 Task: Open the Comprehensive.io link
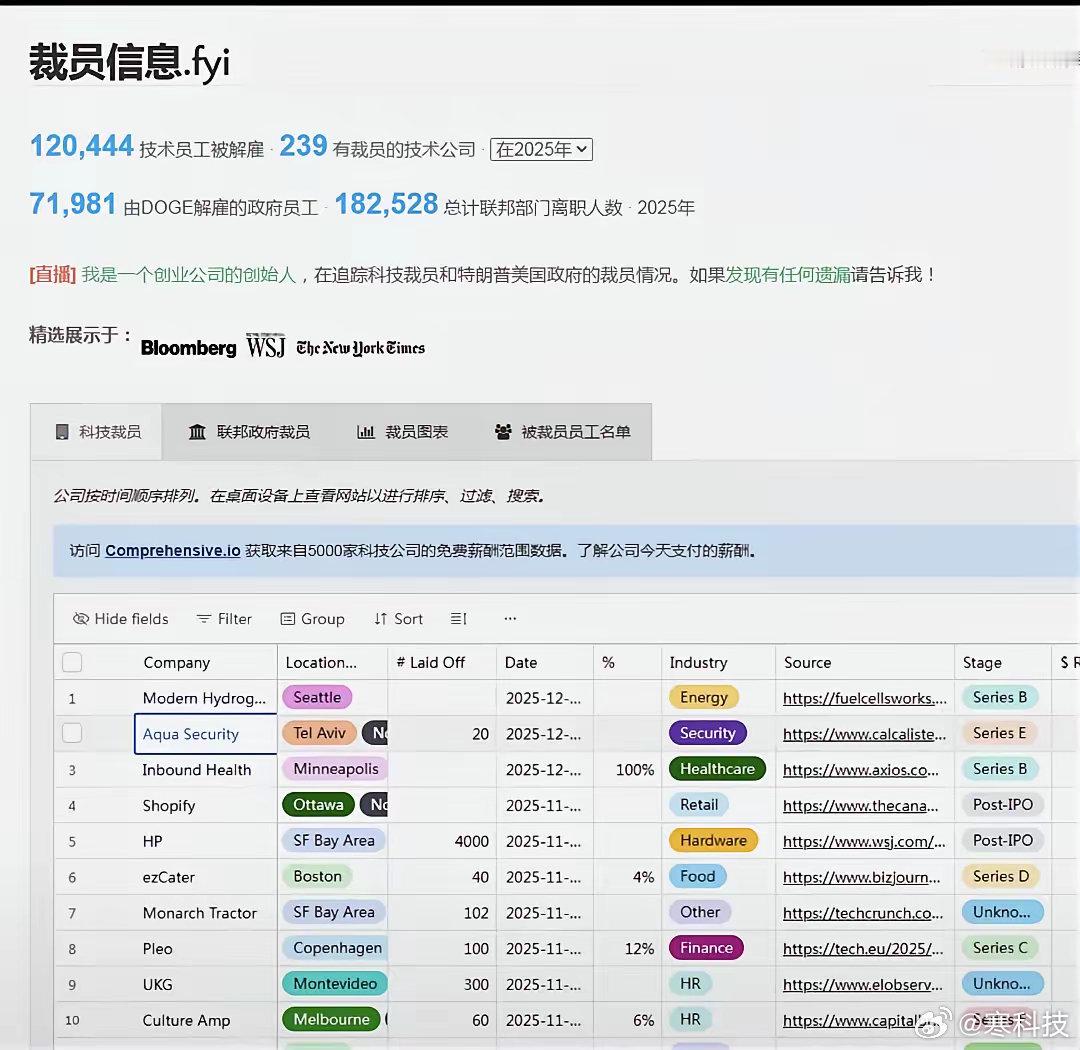(170, 551)
